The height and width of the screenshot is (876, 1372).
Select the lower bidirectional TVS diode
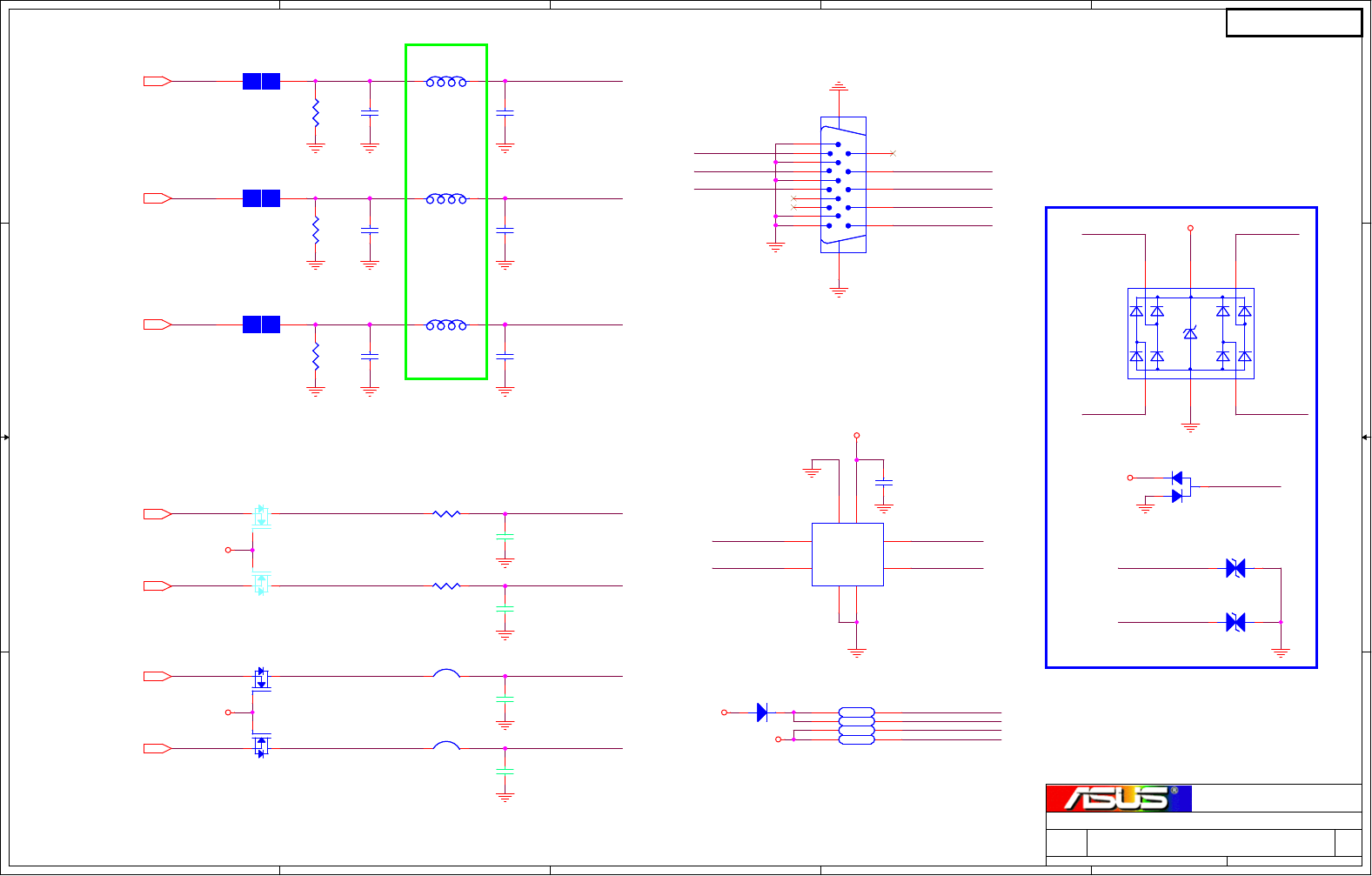[1235, 622]
